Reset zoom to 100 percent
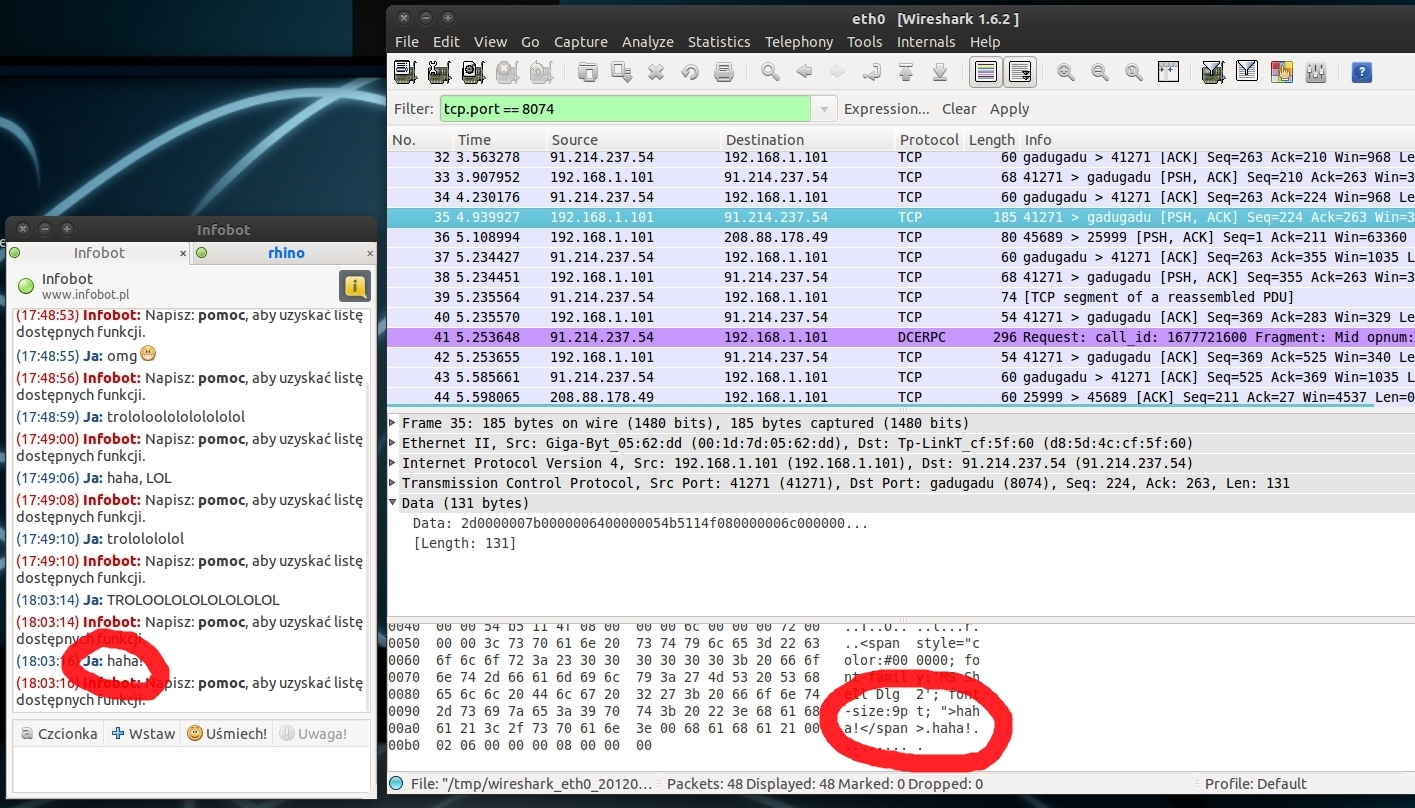1415x808 pixels. (x=1134, y=72)
